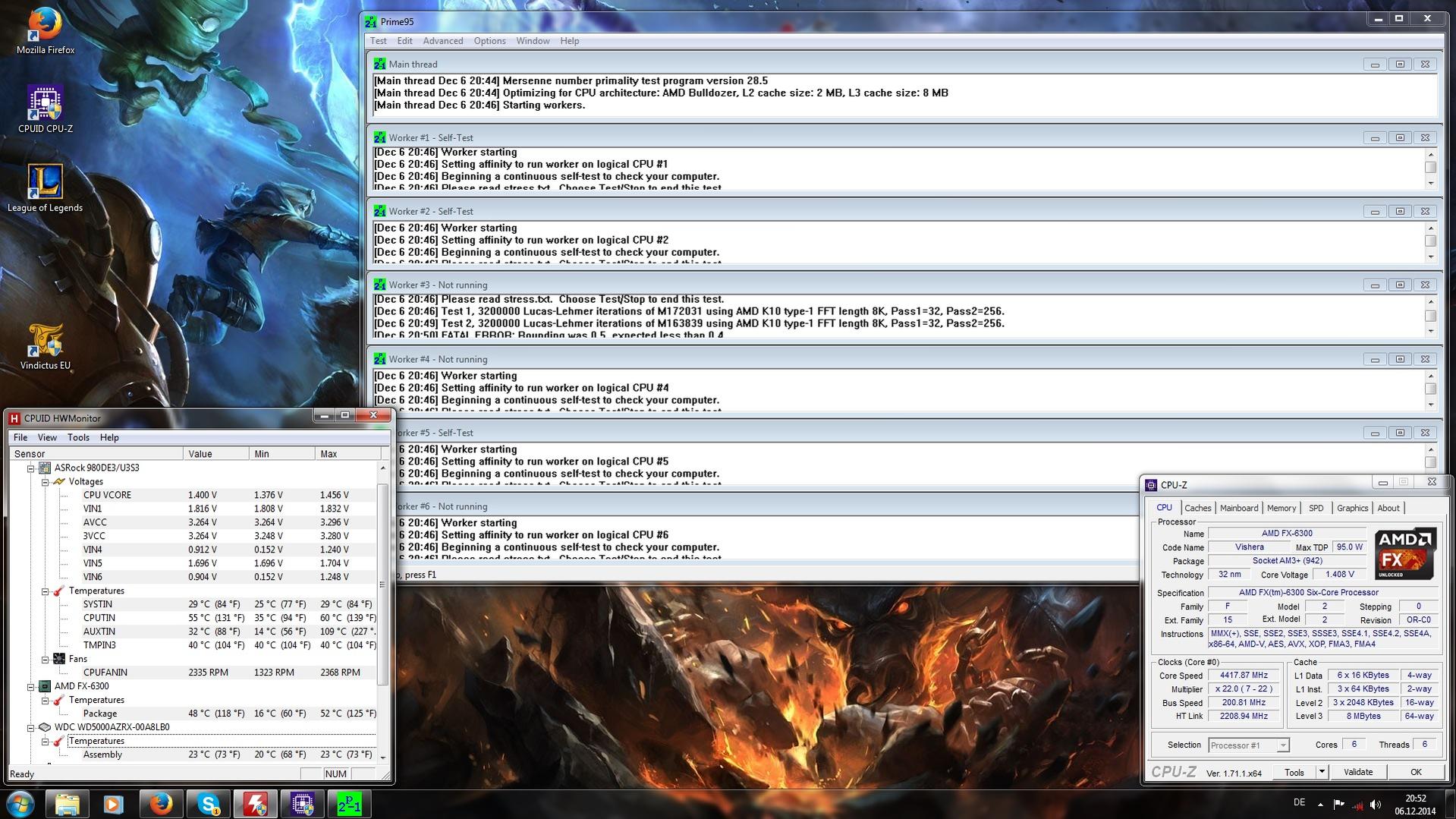The width and height of the screenshot is (1456, 819).
Task: Click the WDC hard drive icon in HWMonitor
Action: tap(45, 727)
